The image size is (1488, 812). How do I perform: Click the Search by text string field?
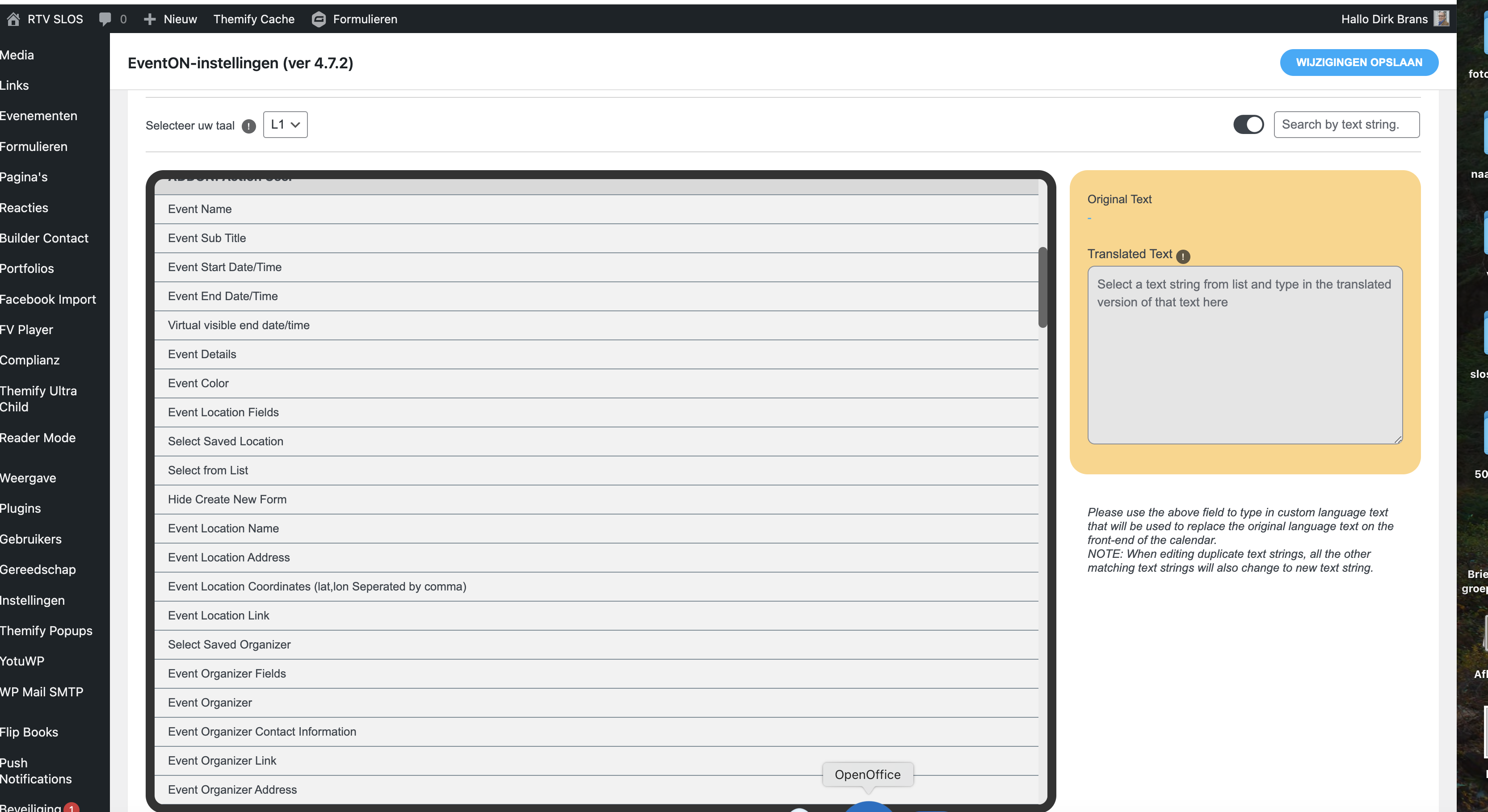pos(1346,124)
